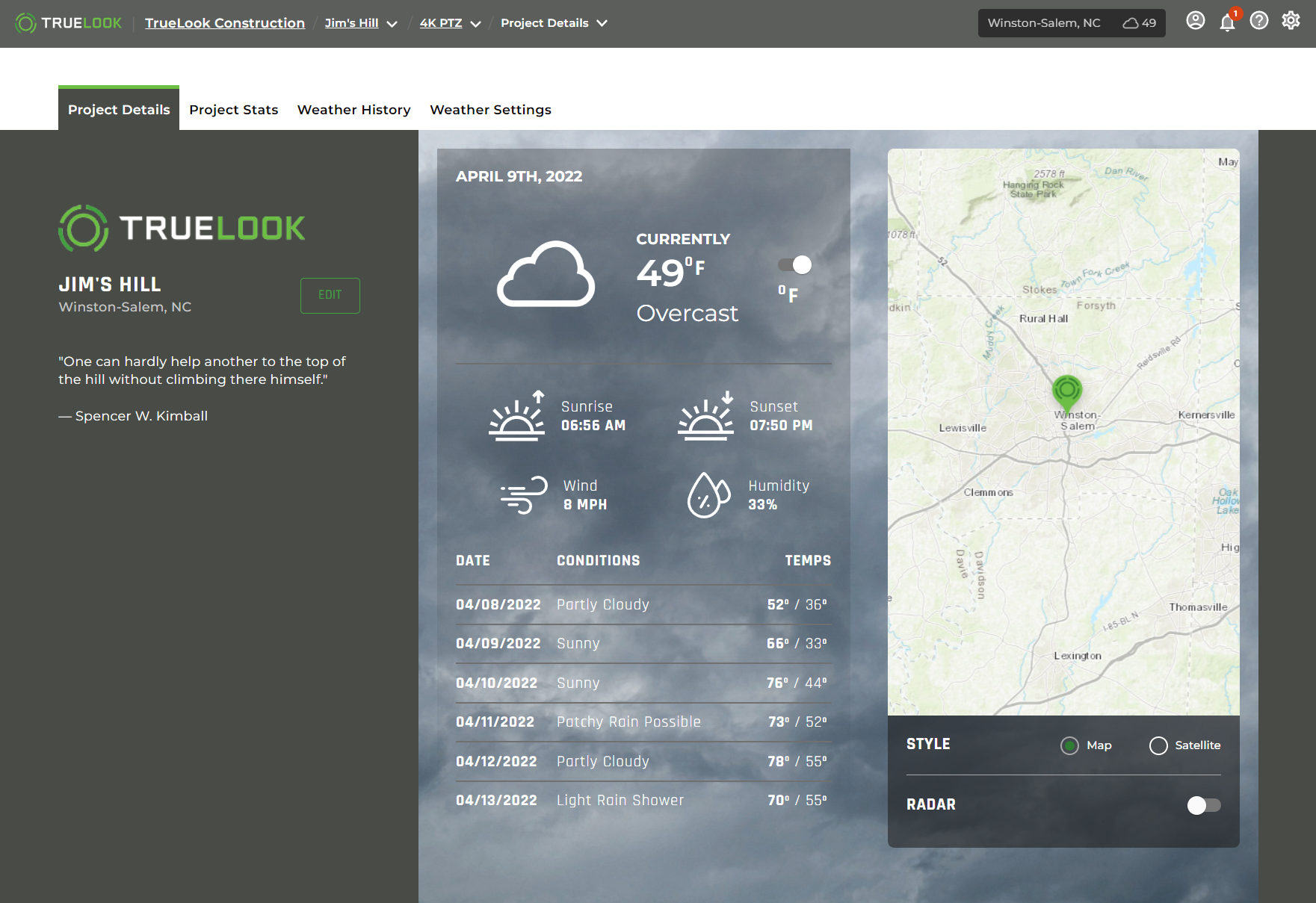This screenshot has width=1316, height=903.
Task: Open the Weather Settings tab
Action: click(491, 110)
